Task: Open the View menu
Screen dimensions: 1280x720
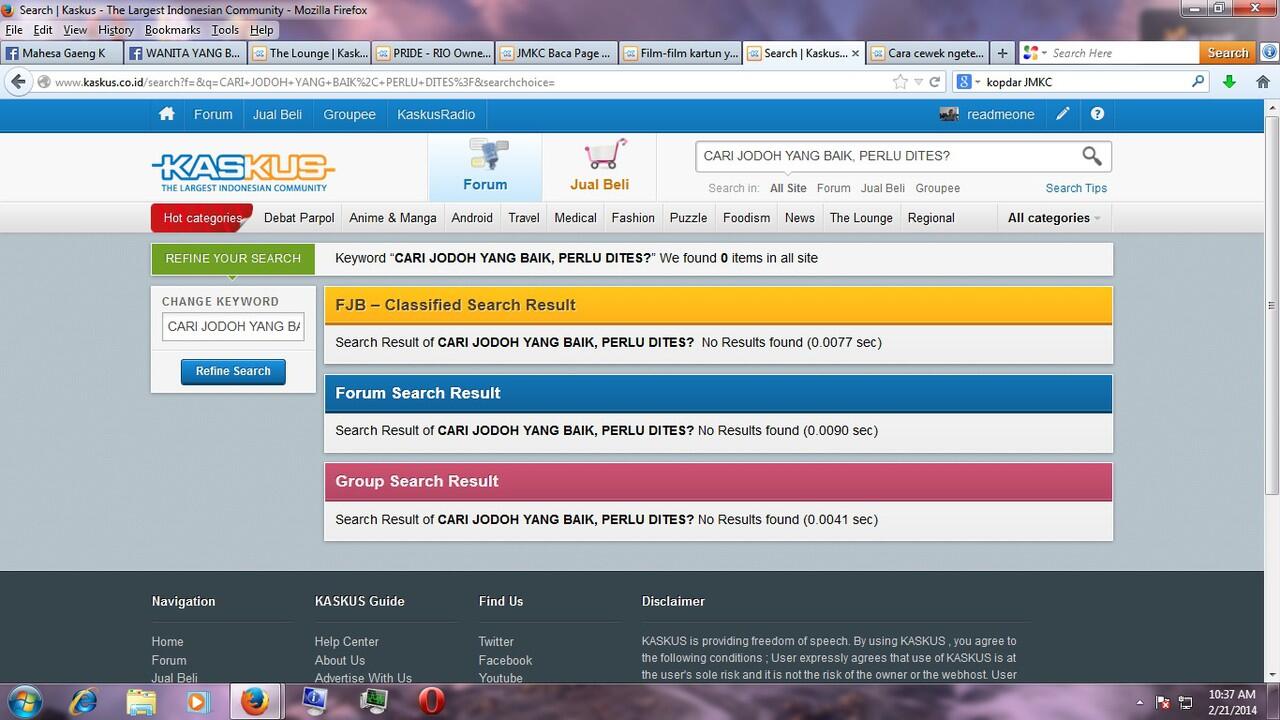Action: point(75,30)
